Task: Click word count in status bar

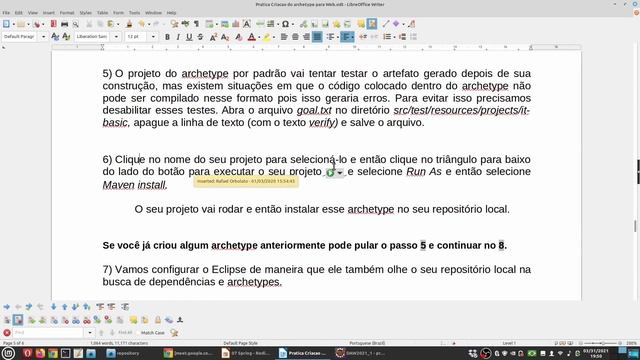Action: coord(119,343)
